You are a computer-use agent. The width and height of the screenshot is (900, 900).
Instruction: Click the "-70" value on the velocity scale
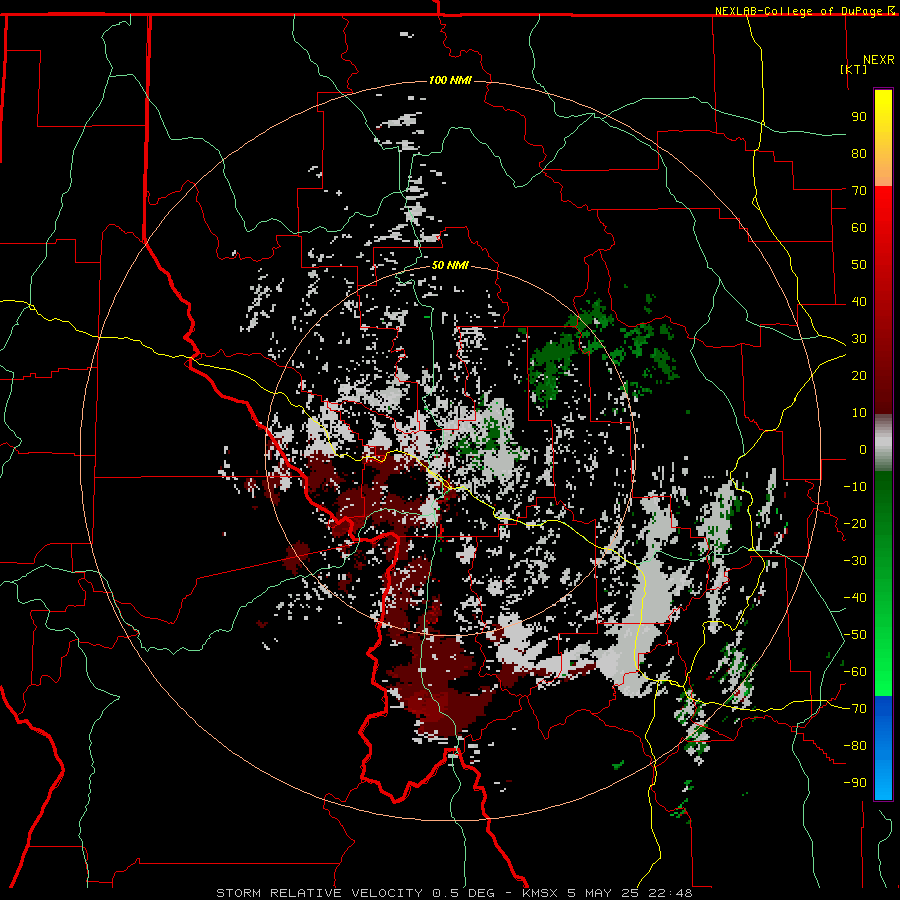855,709
